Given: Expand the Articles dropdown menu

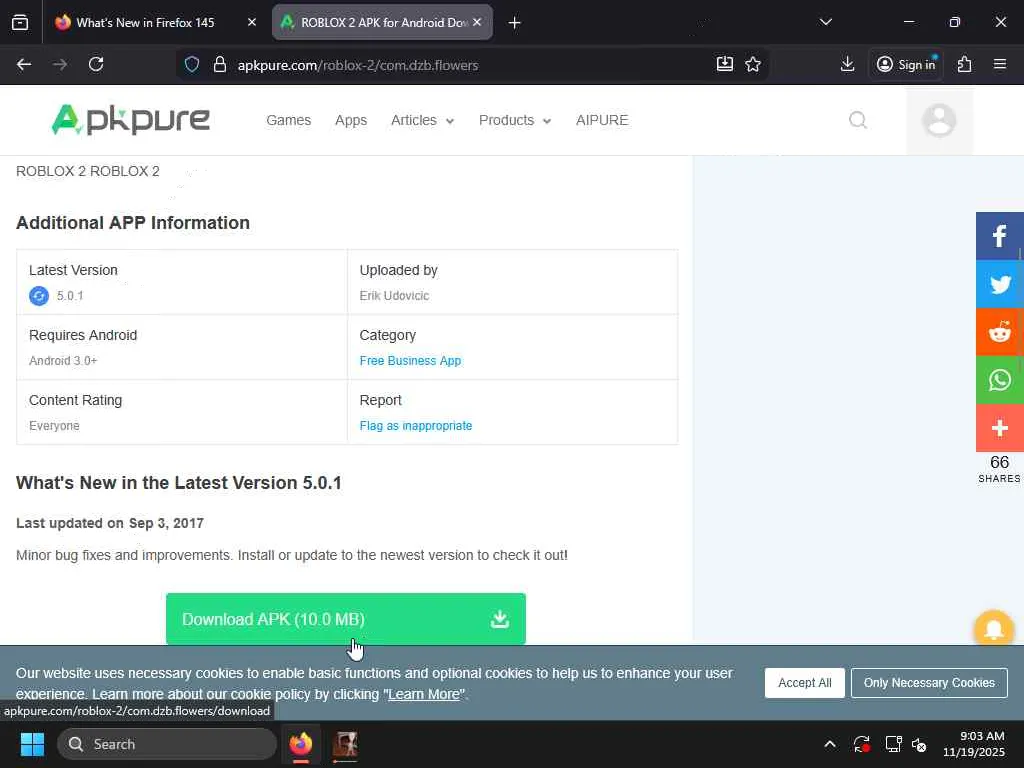Looking at the screenshot, I should pos(422,120).
